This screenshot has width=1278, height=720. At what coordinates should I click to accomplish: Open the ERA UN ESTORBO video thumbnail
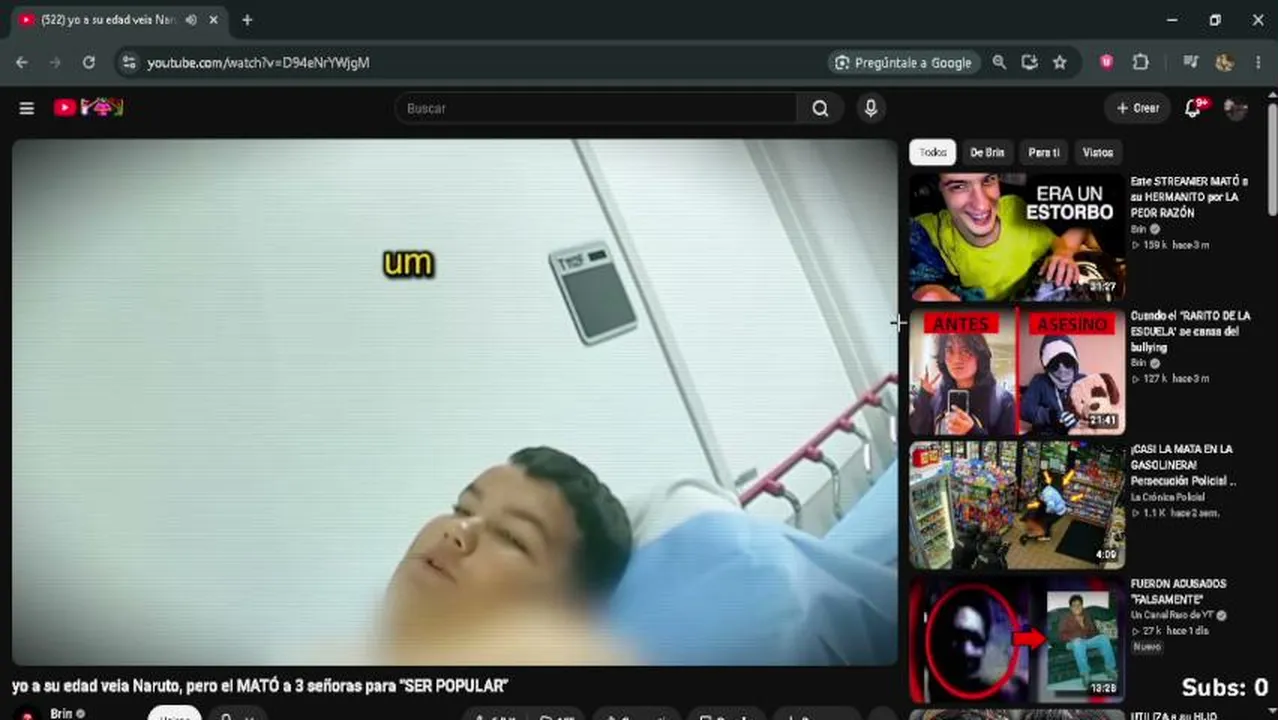coord(1017,237)
